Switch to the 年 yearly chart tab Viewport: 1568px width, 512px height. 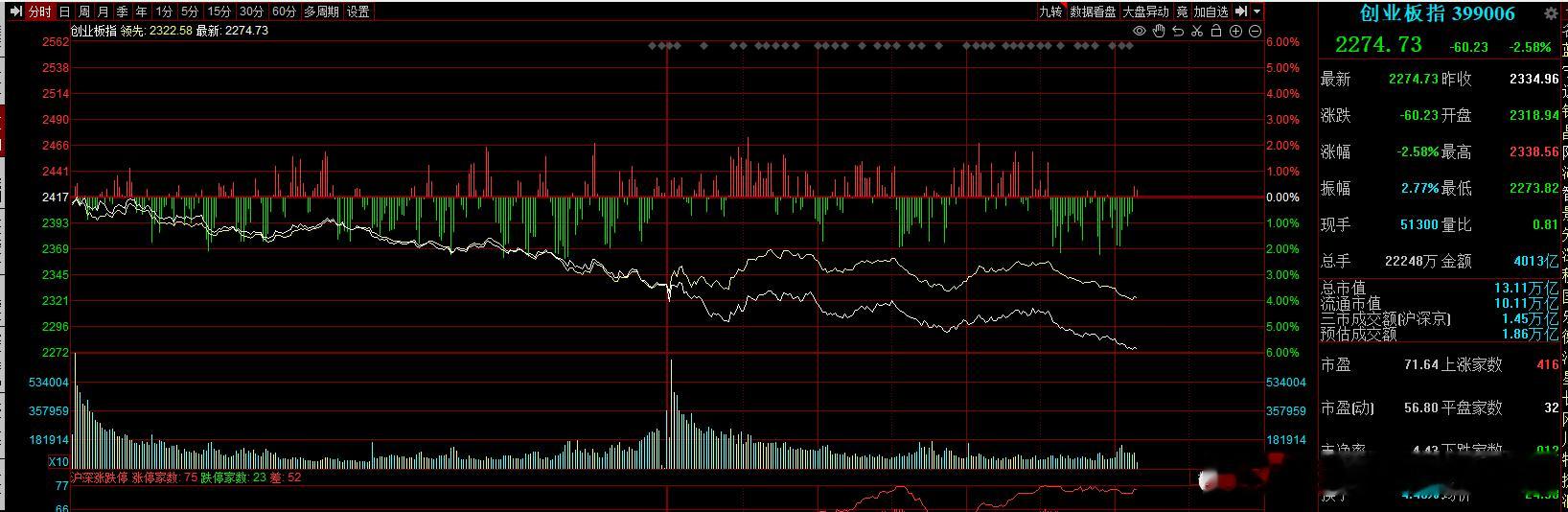[x=142, y=12]
